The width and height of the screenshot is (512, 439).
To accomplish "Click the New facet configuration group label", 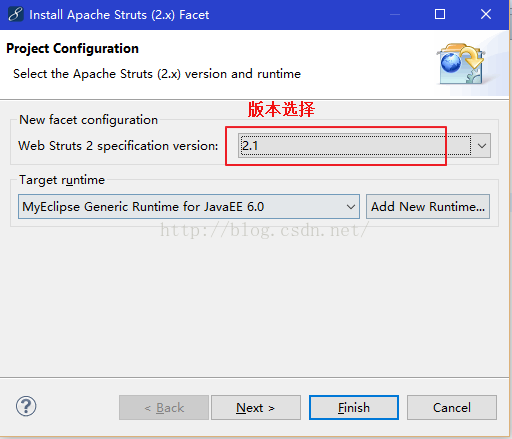I will (x=88, y=120).
